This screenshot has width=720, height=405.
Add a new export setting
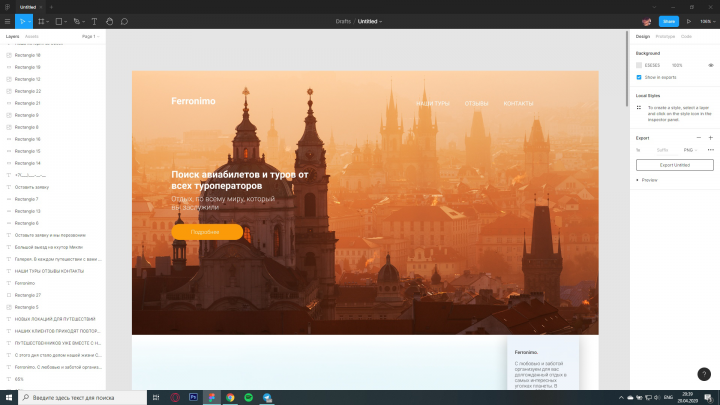coord(710,138)
